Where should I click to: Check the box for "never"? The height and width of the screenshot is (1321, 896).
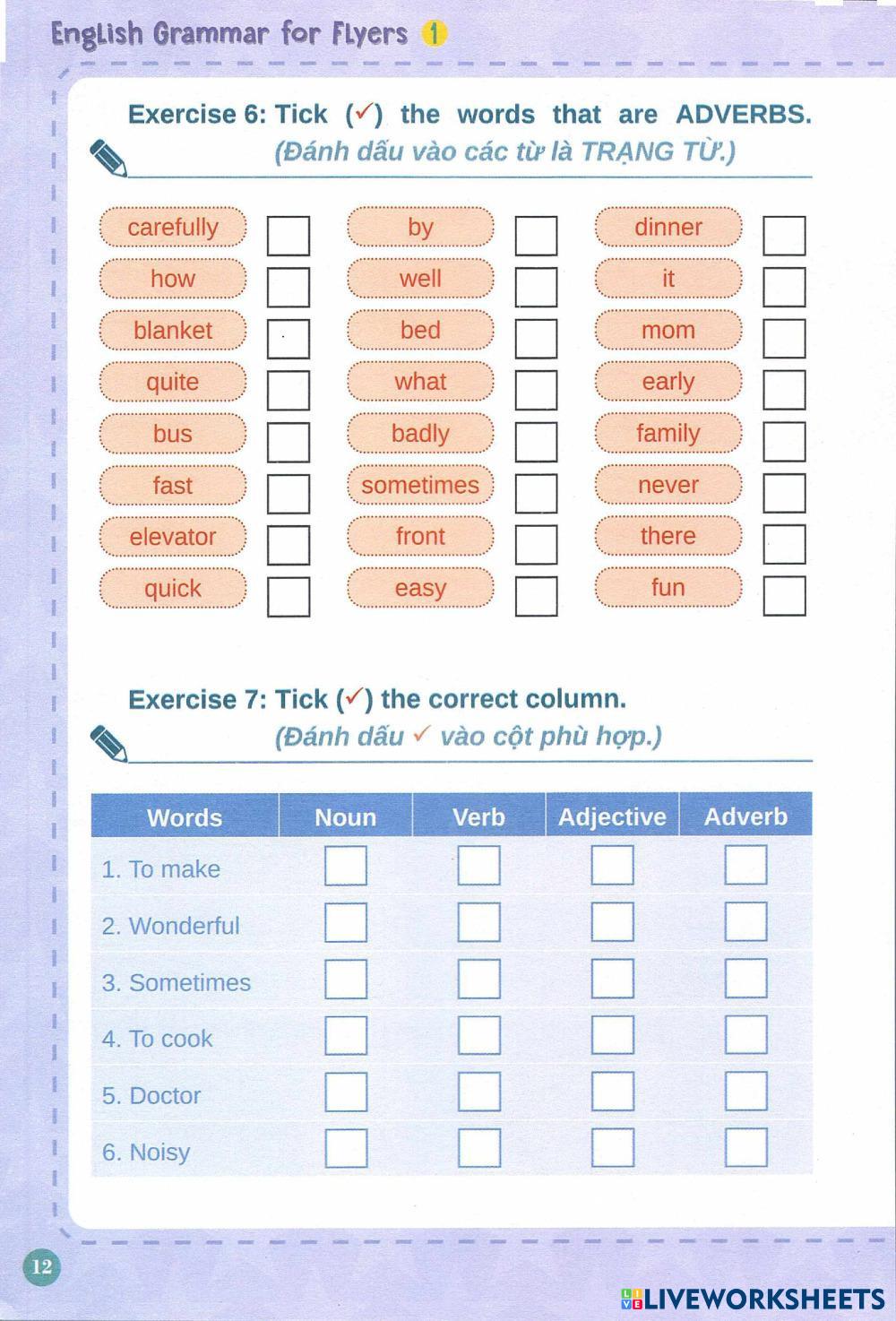pos(784,493)
